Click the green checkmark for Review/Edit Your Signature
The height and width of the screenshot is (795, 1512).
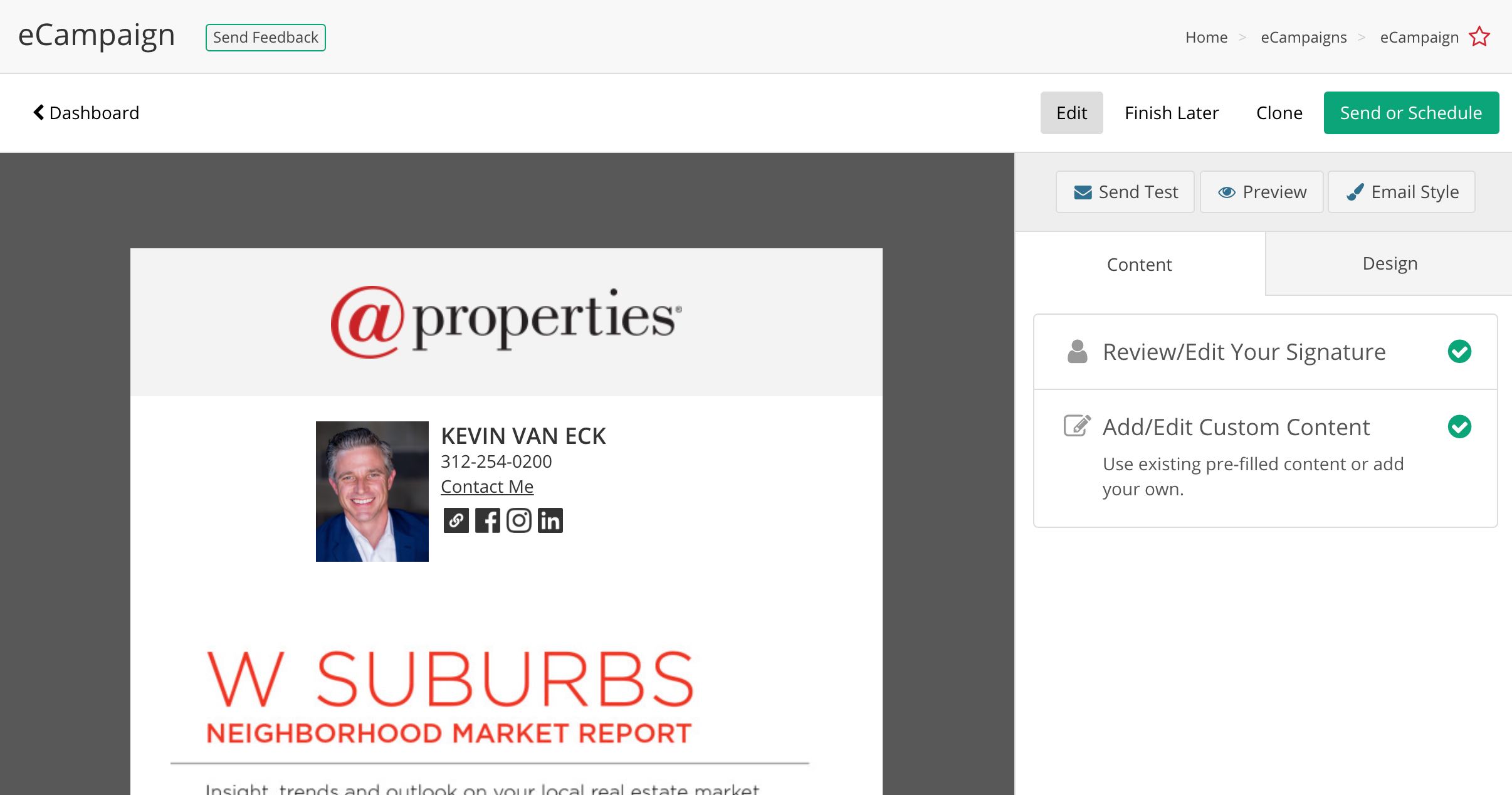click(1459, 352)
